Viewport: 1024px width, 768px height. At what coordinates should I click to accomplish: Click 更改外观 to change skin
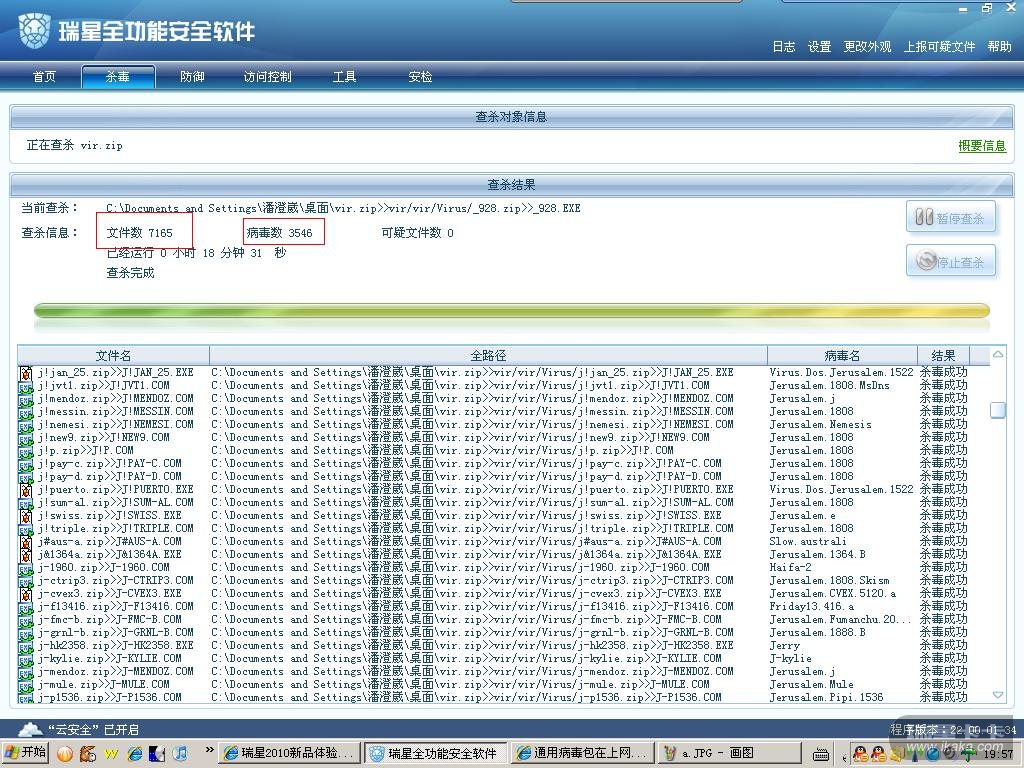[867, 46]
